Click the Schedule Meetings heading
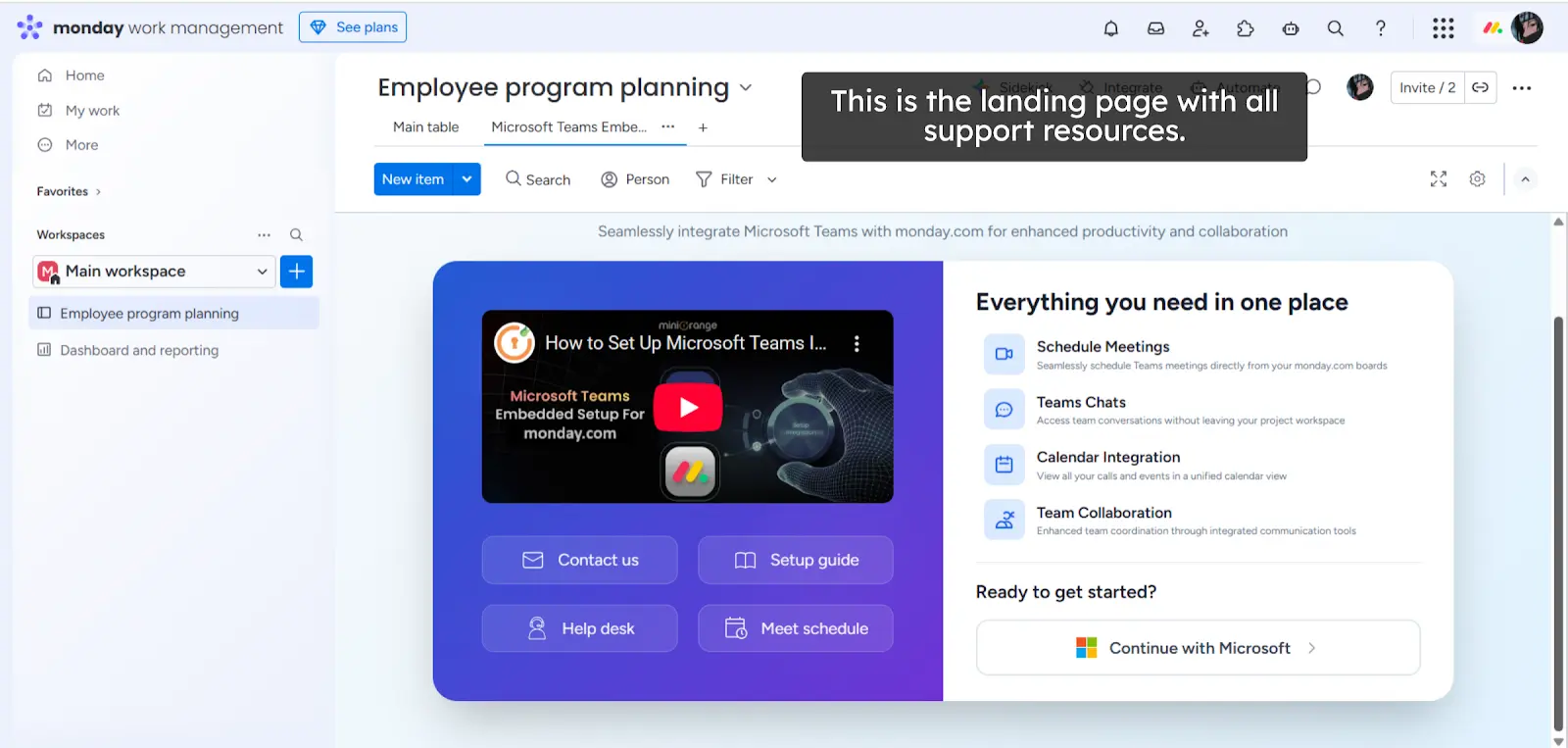The width and height of the screenshot is (1568, 748). coord(1103,346)
